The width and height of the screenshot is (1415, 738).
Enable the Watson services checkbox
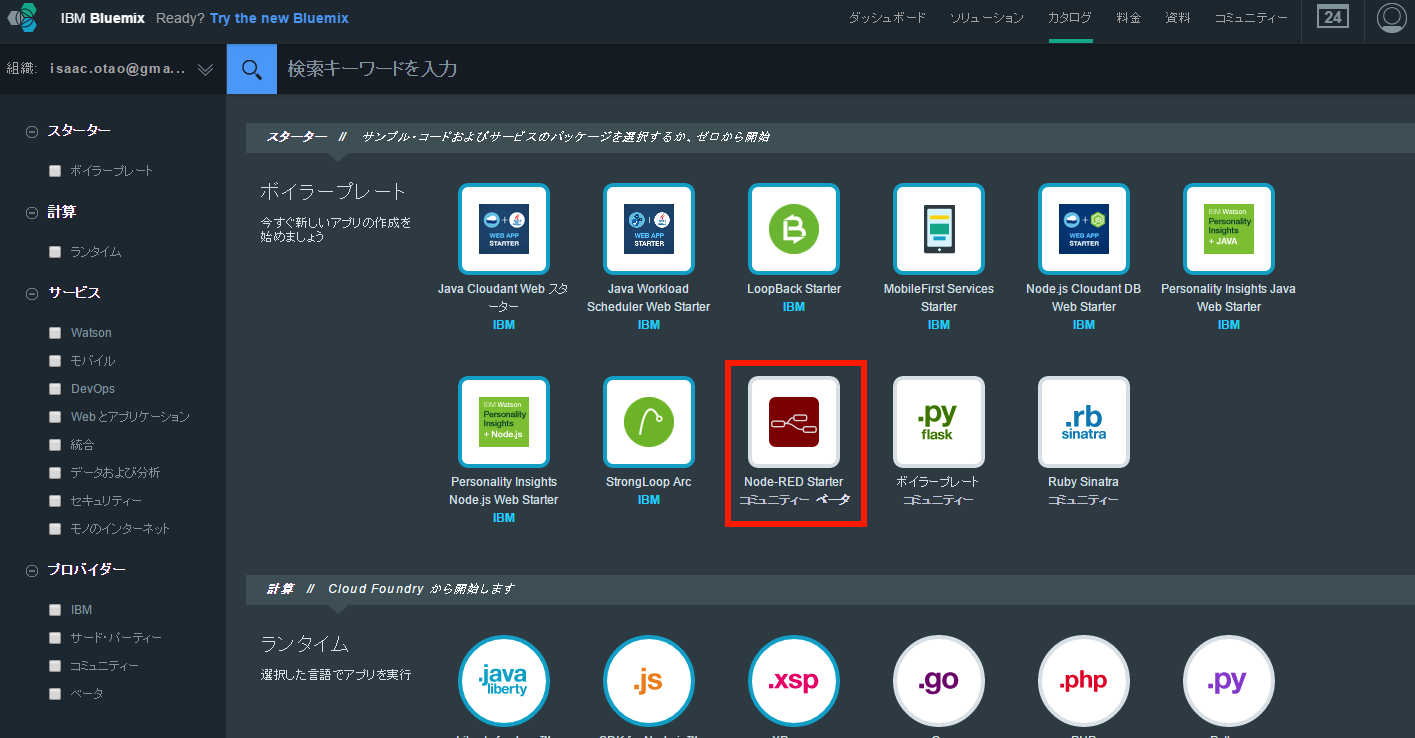click(x=55, y=333)
